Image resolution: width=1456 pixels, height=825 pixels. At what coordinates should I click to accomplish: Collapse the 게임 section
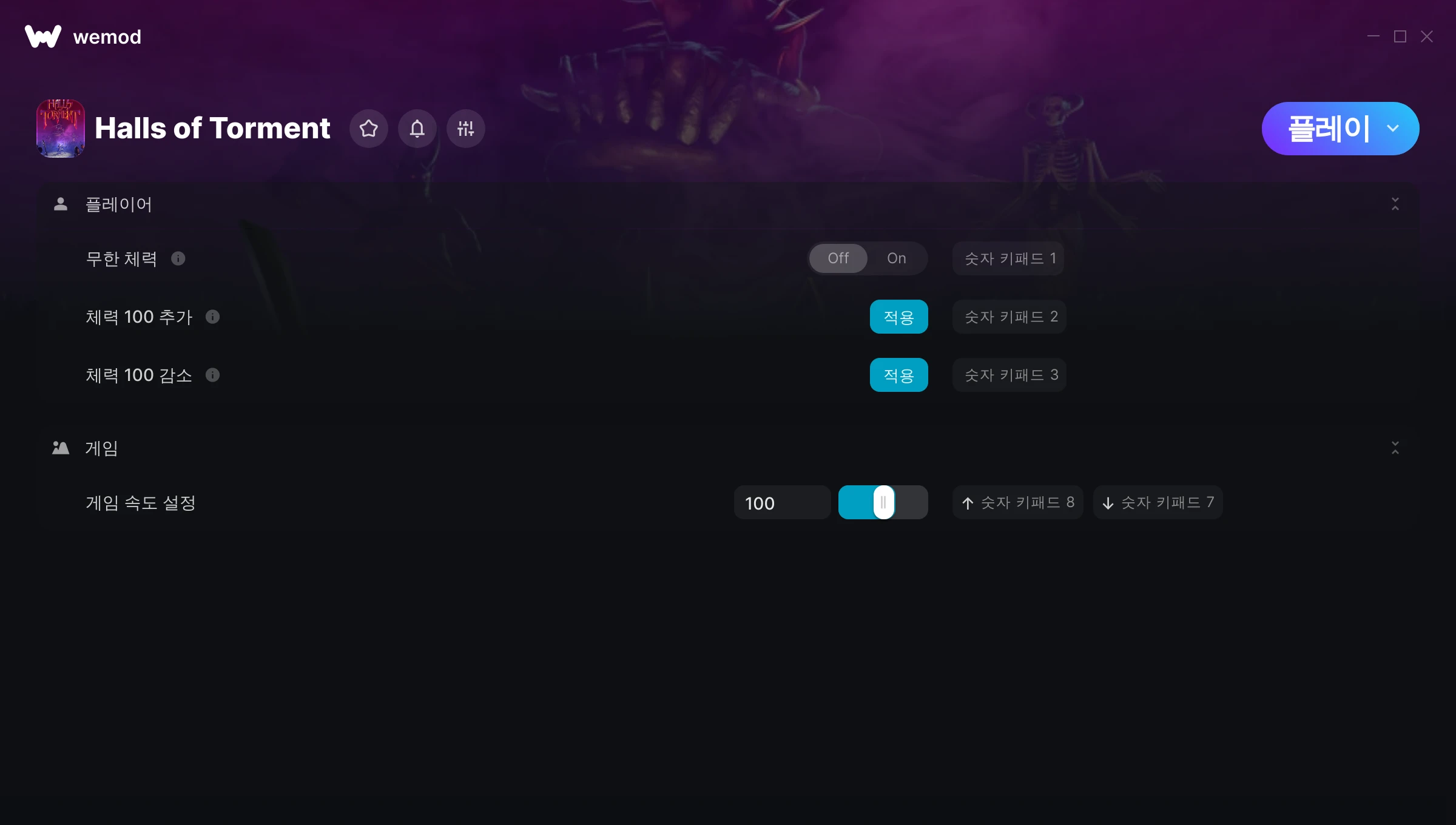1395,448
